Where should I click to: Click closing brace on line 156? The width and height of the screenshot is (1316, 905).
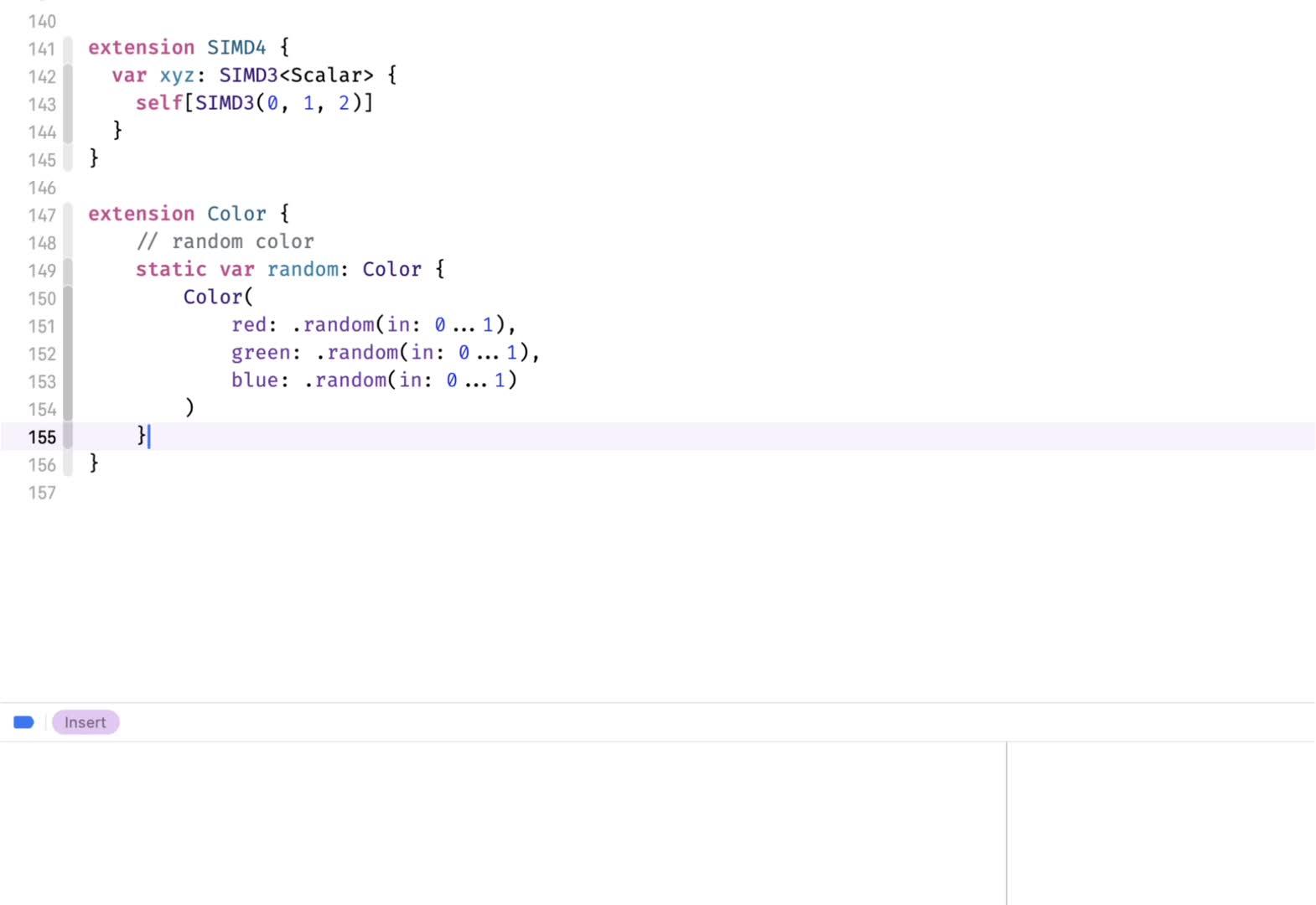[x=94, y=463]
